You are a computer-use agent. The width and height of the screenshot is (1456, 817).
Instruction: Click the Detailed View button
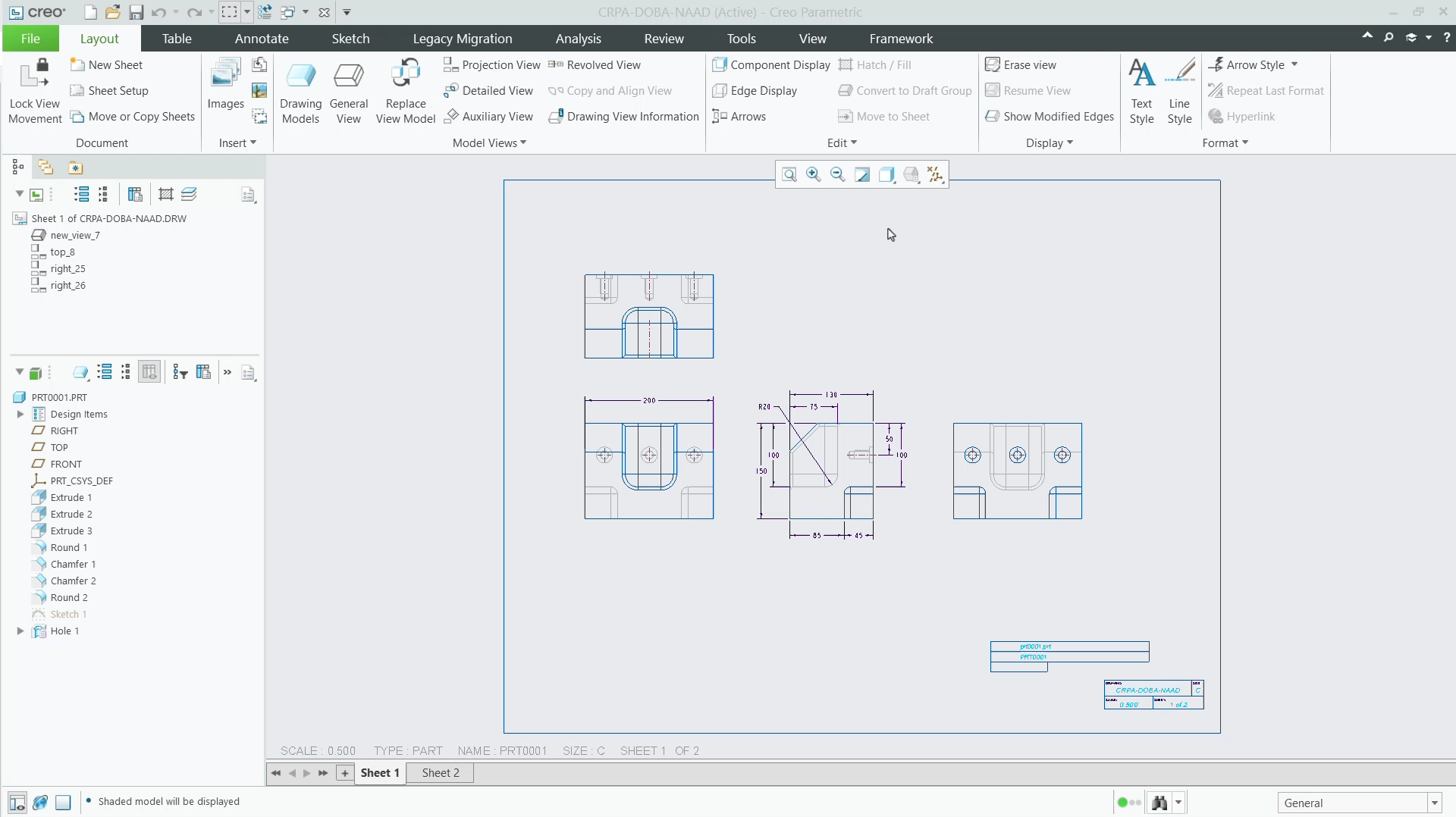pos(488,90)
